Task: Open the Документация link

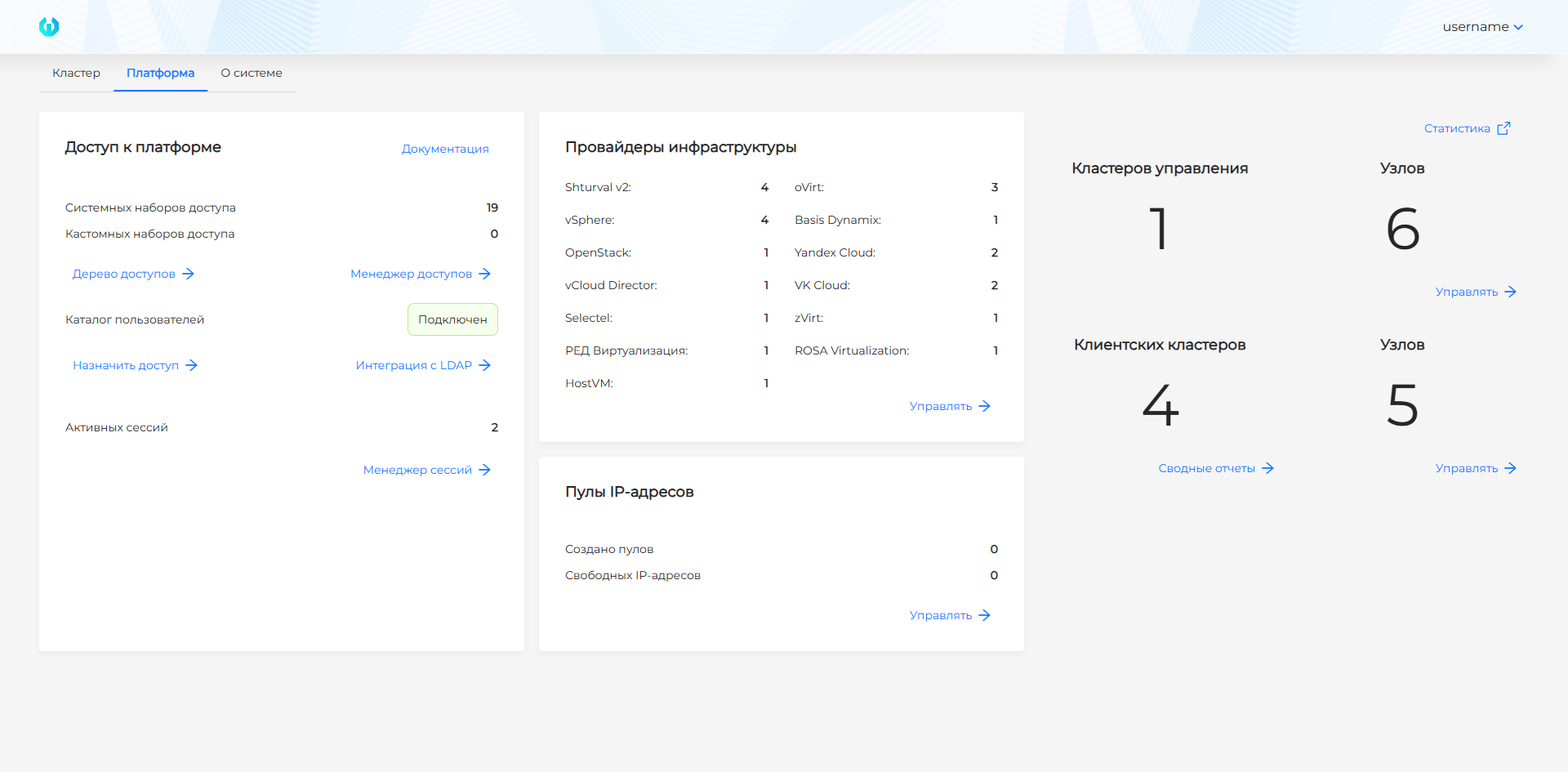Action: (x=445, y=149)
